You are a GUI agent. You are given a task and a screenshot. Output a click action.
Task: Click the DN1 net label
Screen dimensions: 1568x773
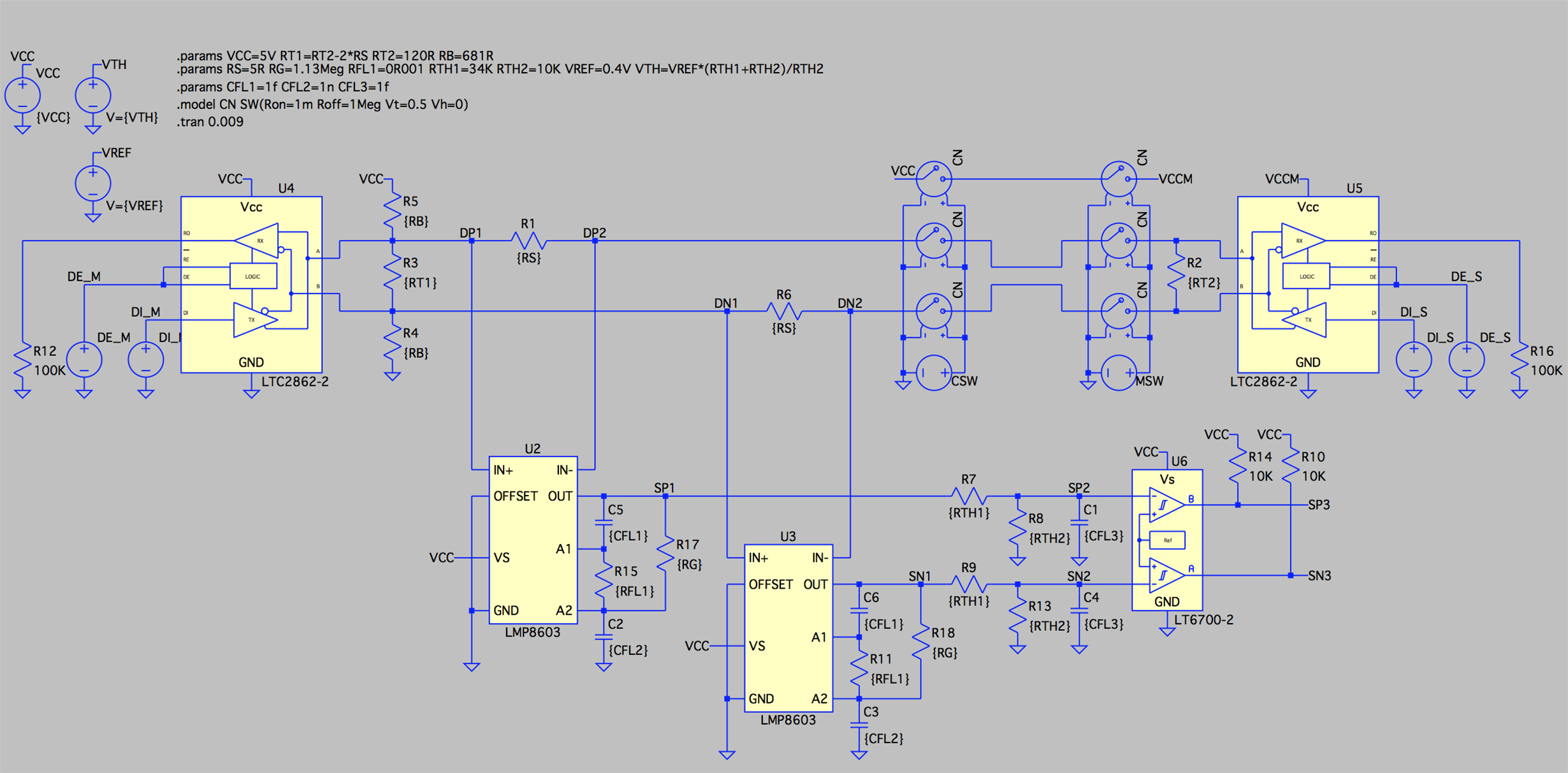[x=726, y=303]
